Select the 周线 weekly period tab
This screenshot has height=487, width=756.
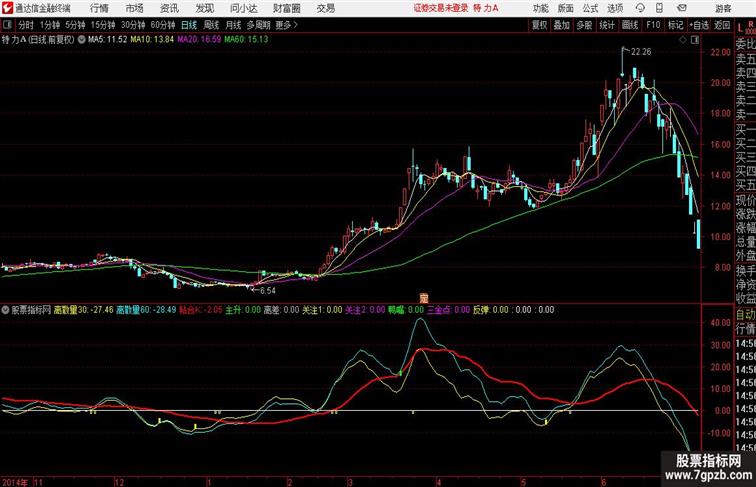tap(211, 25)
